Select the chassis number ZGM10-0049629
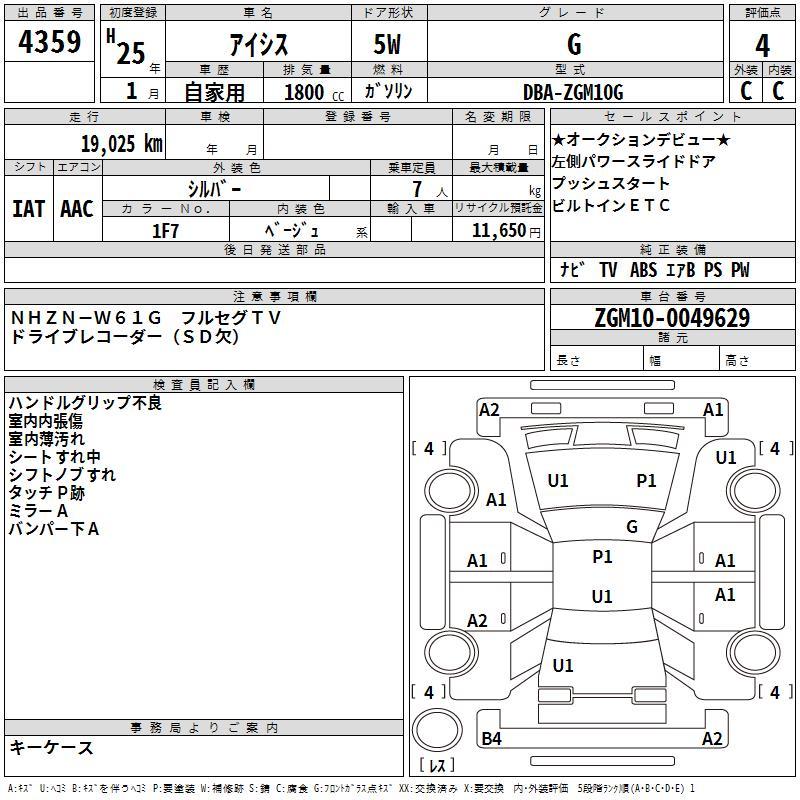Image resolution: width=800 pixels, height=800 pixels. click(x=672, y=317)
